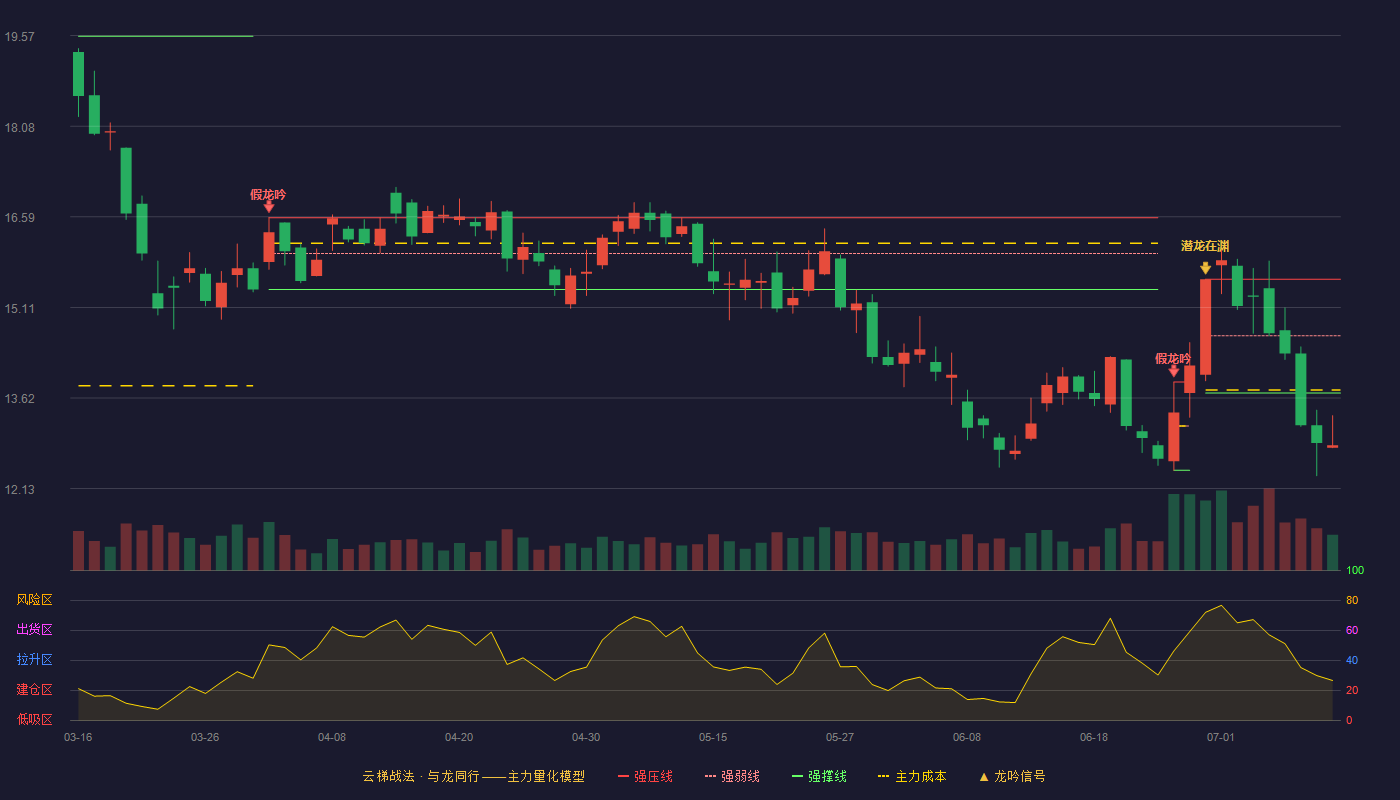Screen dimensions: 1400x800
Task: Click the 03-26 date axis label
Action: click(205, 737)
